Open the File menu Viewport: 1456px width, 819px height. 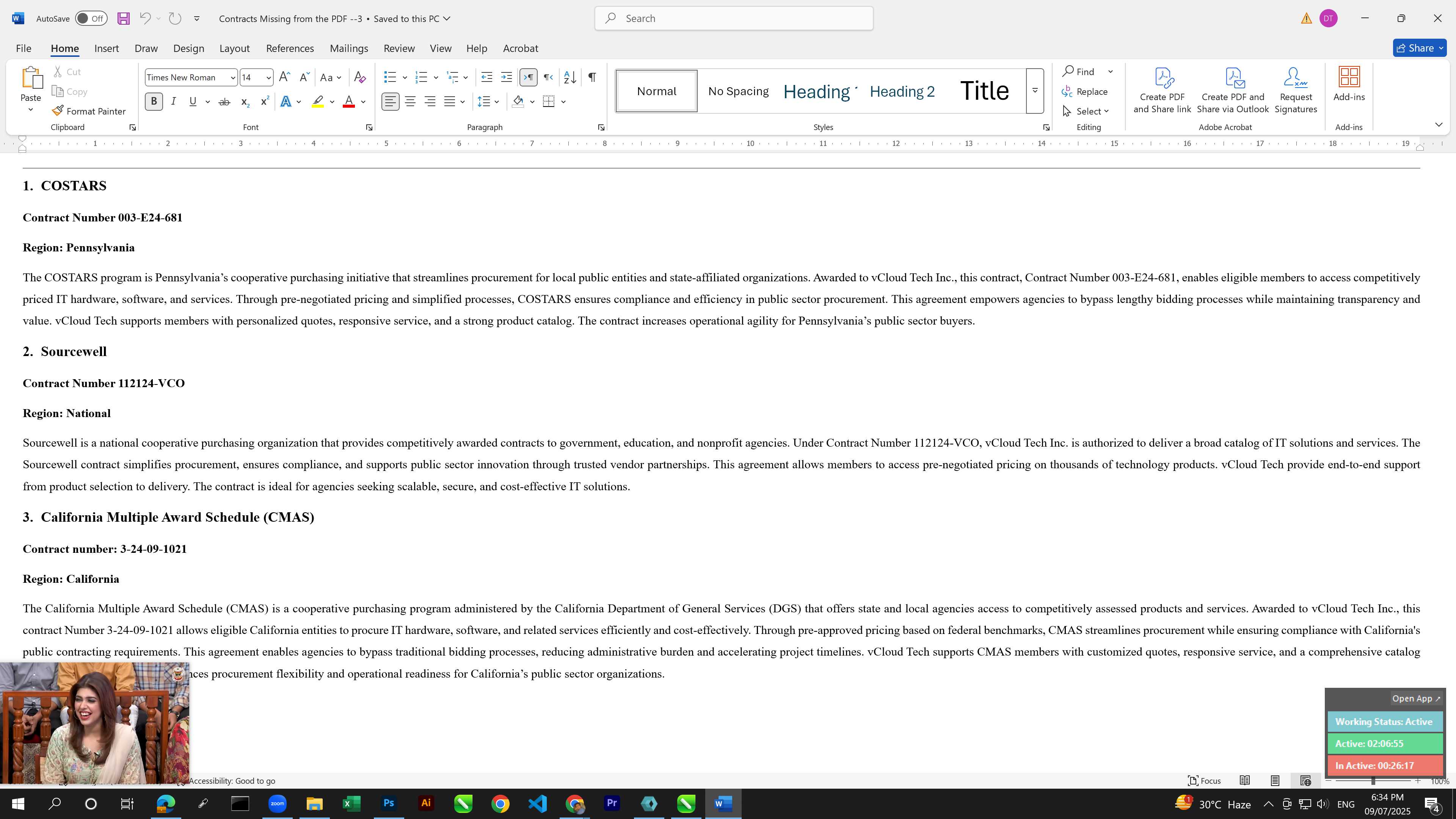[23, 49]
